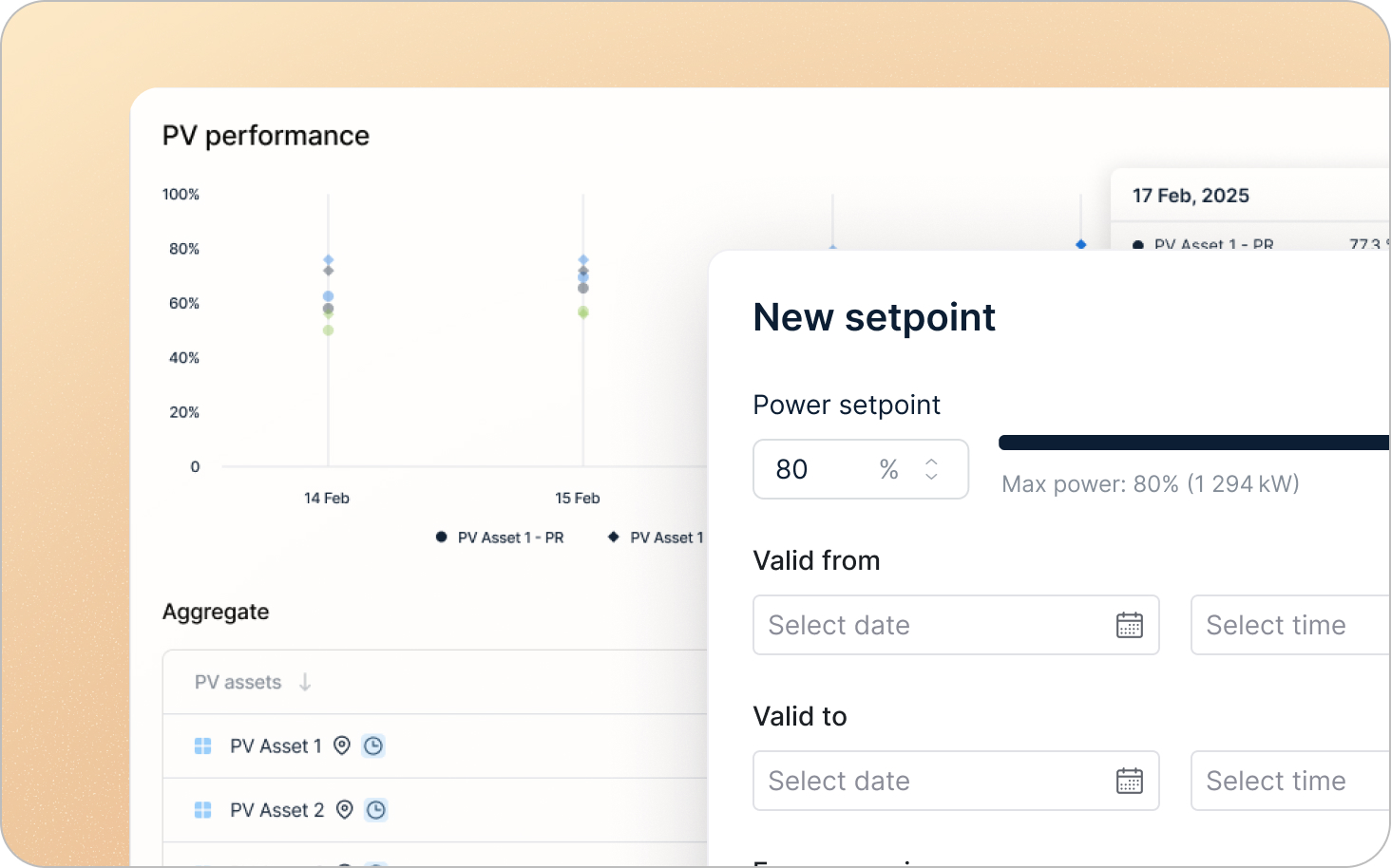Click the location pin beside PV Asset 2
This screenshot has height=868, width=1391.
342,809
